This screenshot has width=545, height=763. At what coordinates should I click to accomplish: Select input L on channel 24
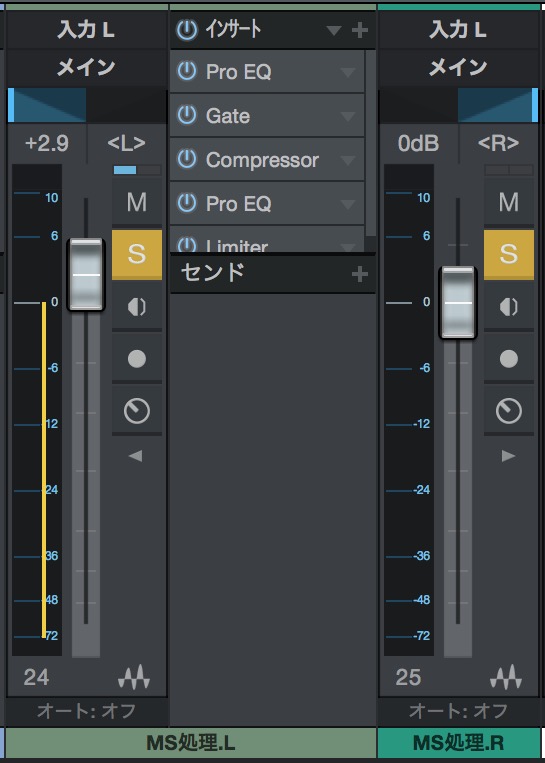pyautogui.click(x=87, y=30)
